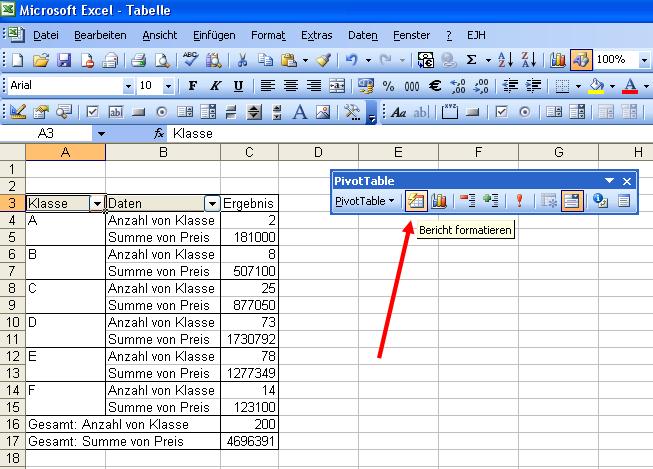Toggle underline formatting button
Viewport: 653px width, 469px height.
(238, 86)
